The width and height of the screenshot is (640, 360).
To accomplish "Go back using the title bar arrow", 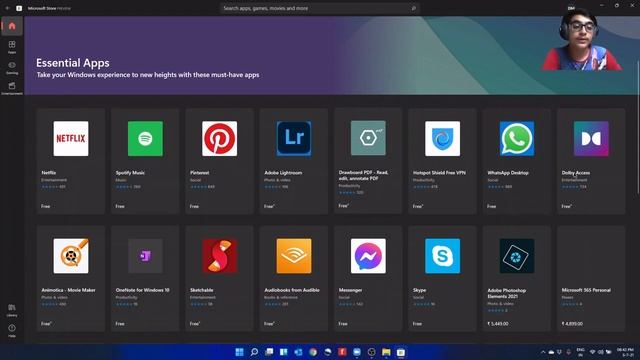I will 7,8.
